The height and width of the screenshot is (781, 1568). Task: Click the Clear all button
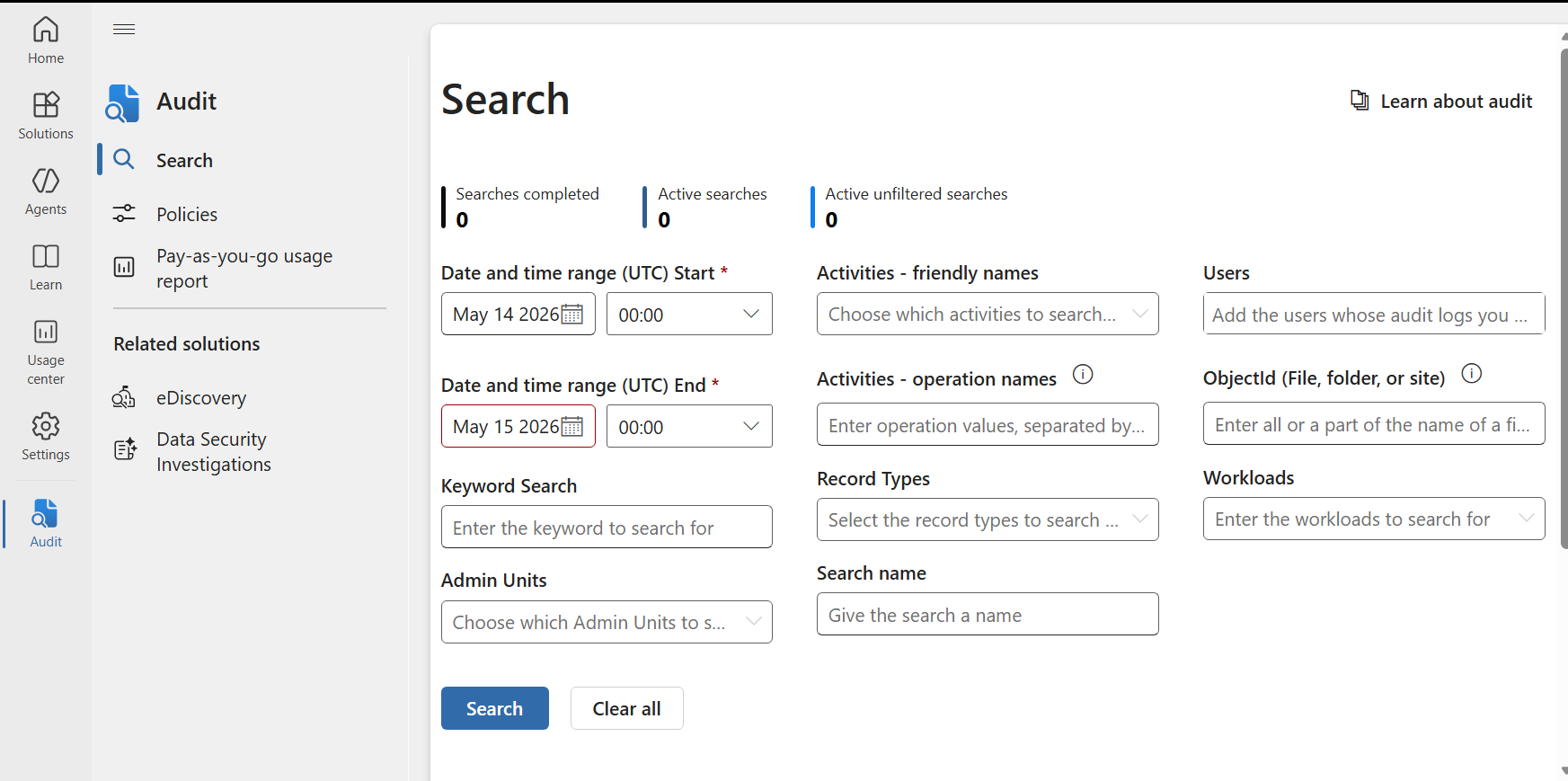pyautogui.click(x=627, y=708)
